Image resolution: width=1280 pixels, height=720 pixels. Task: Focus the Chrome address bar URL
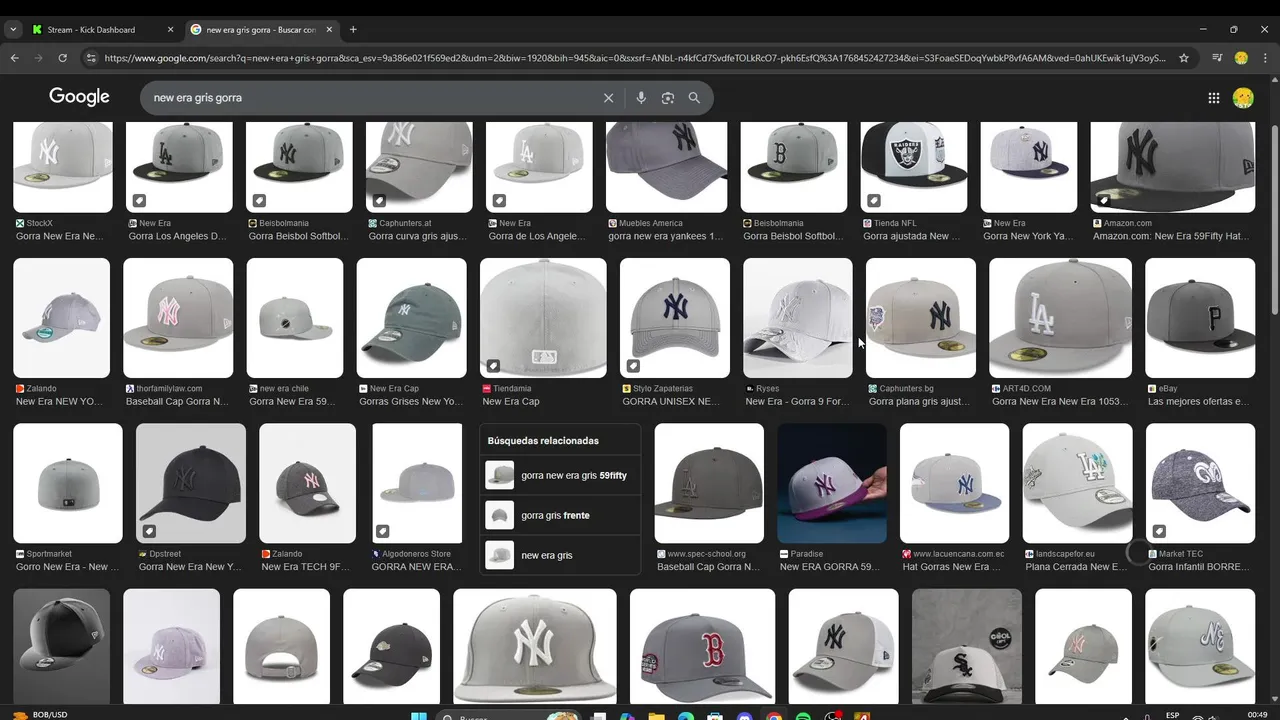[x=635, y=58]
